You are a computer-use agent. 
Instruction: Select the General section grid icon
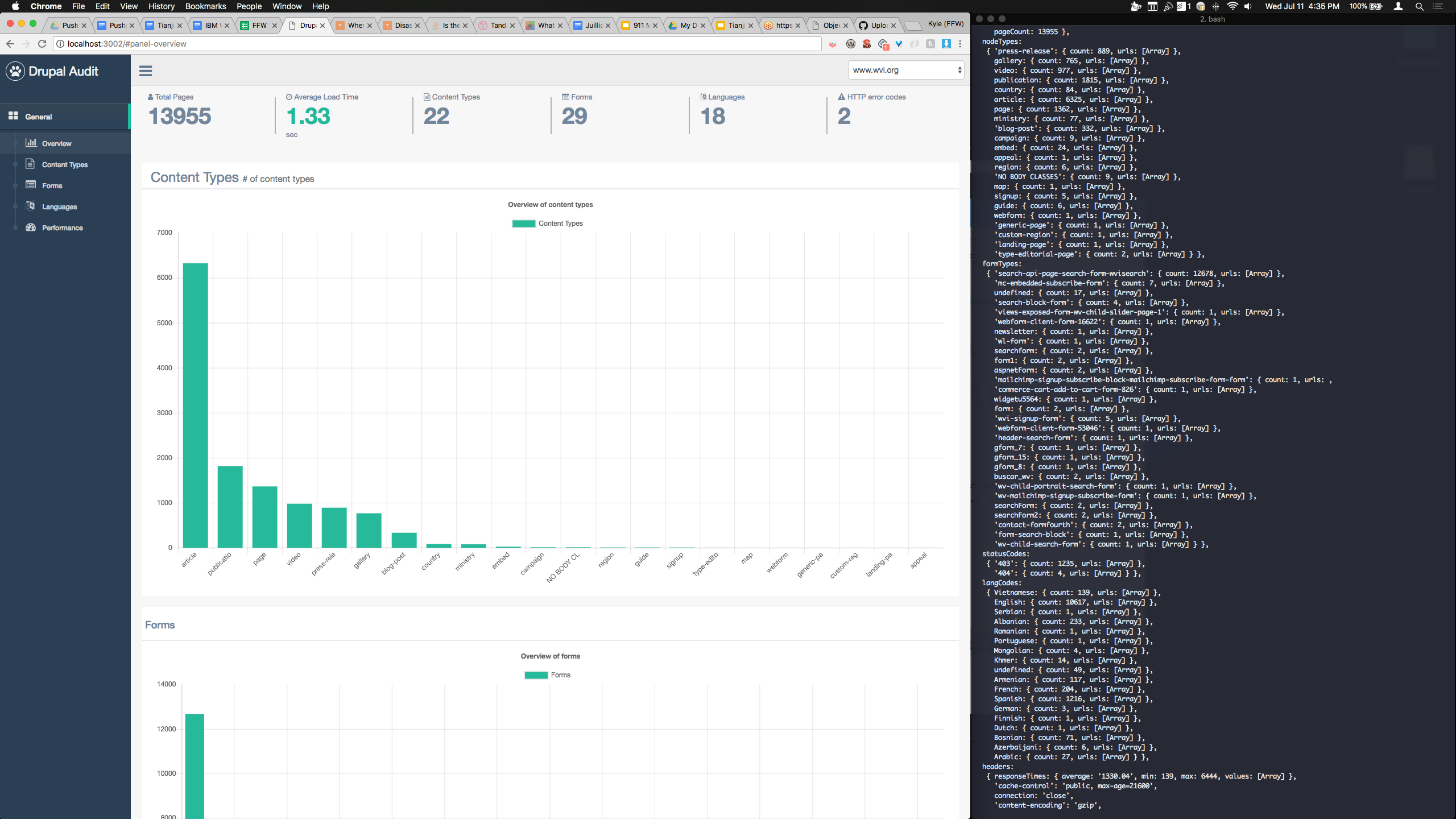click(x=13, y=116)
